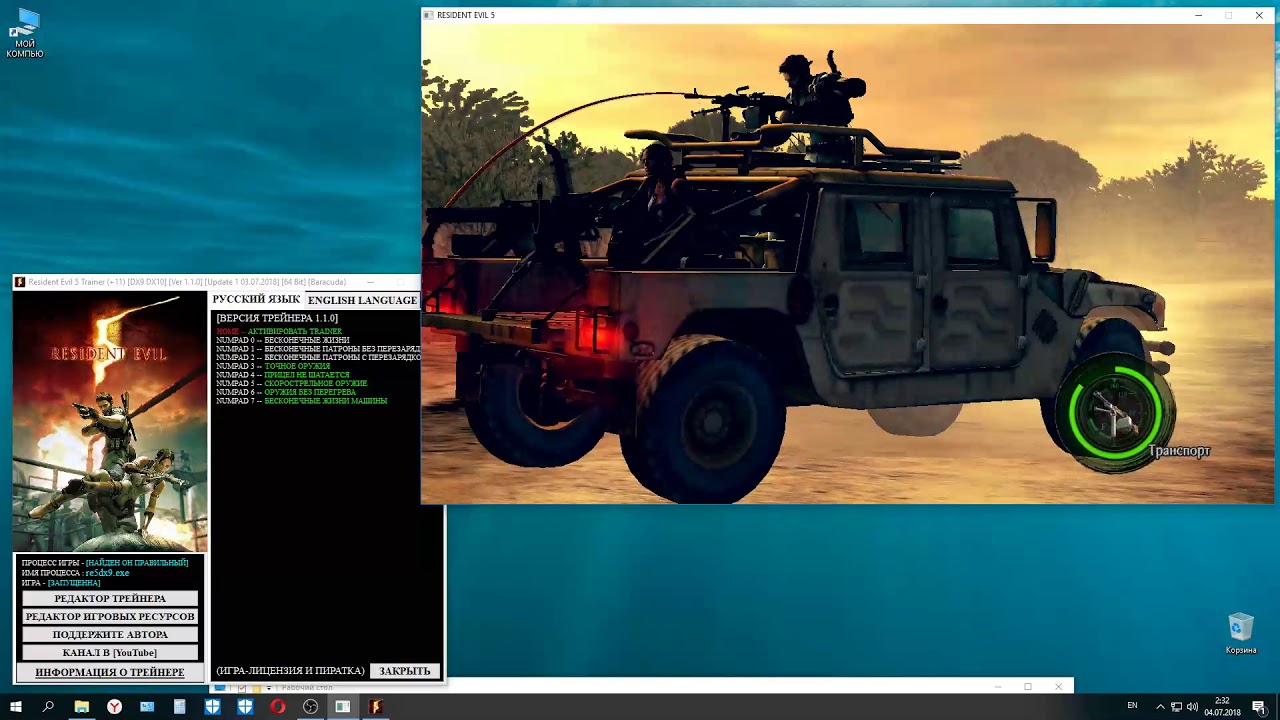Click 'NUMPAD 3 -- ТОЧНОЕ ОРУЖИЯ' line

point(273,366)
